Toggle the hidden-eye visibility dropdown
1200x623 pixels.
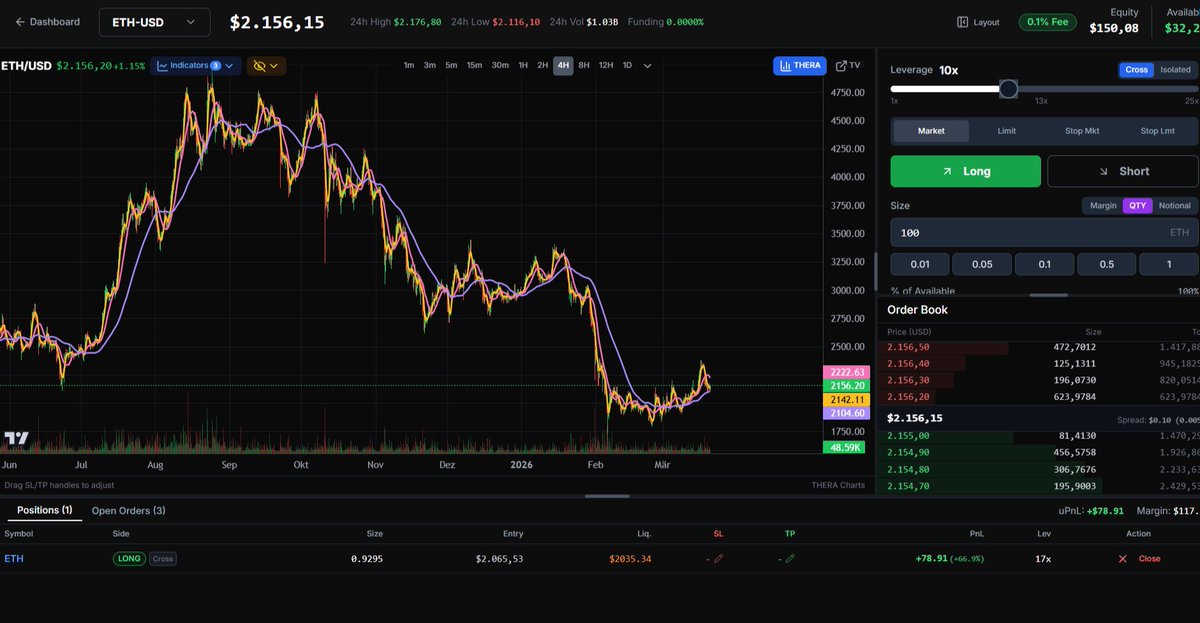tap(266, 66)
